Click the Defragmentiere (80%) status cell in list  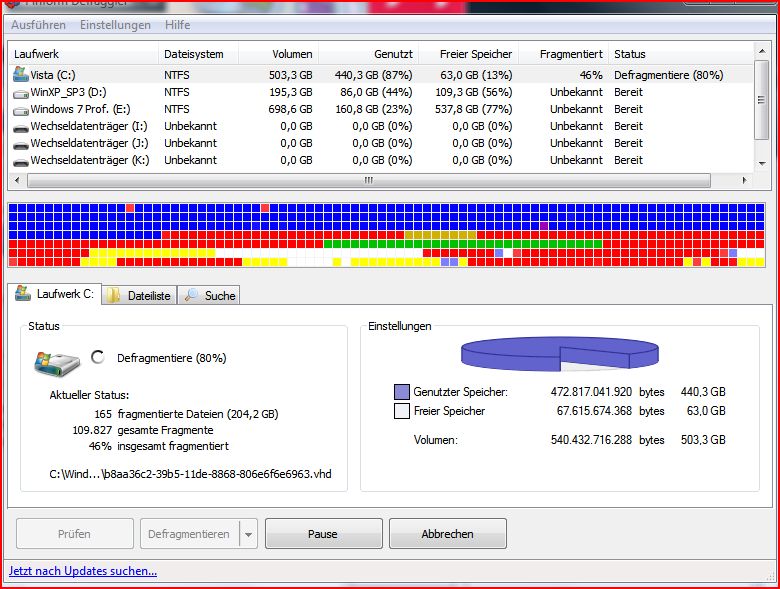point(669,75)
